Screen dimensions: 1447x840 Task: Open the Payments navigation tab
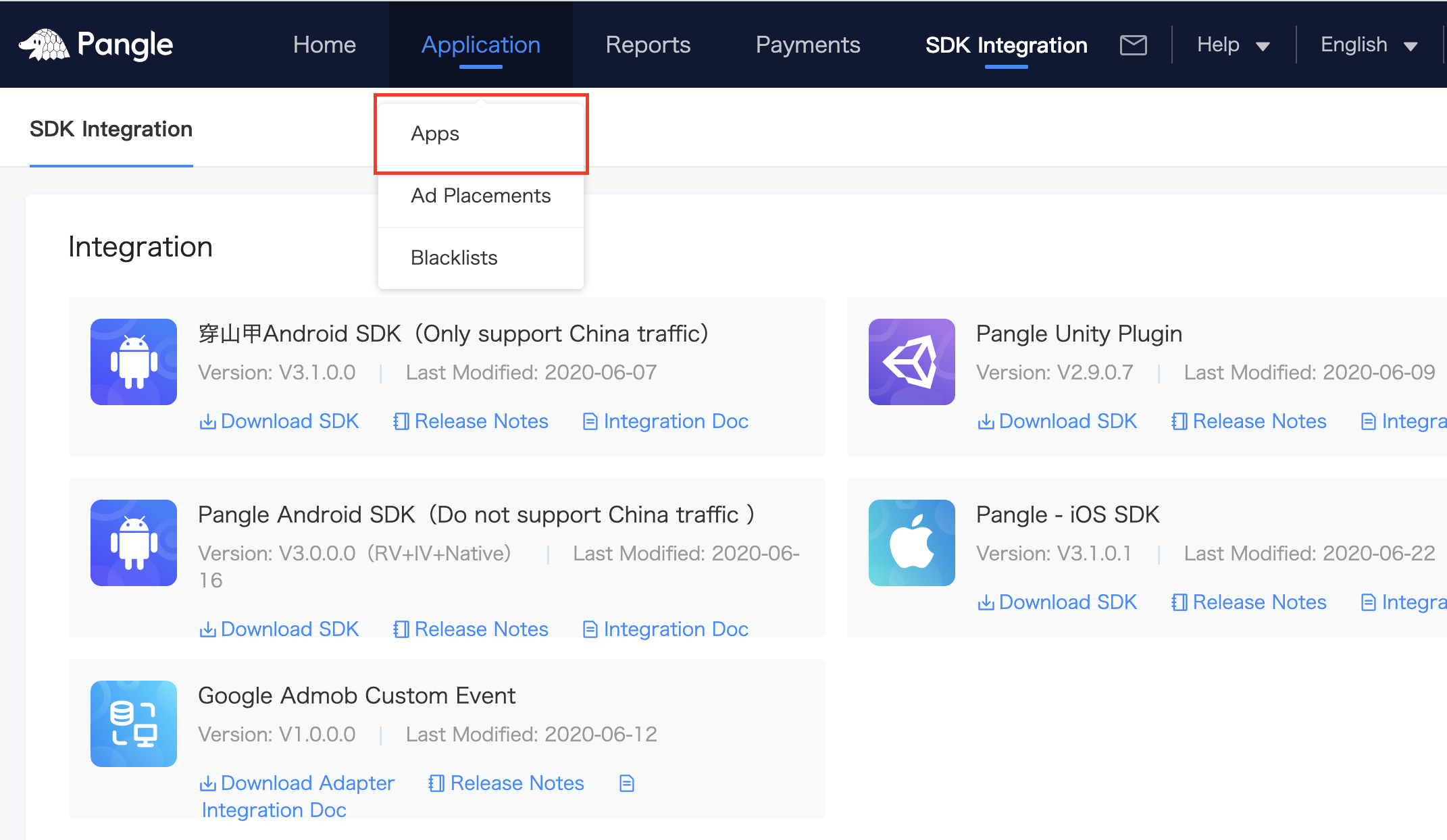(x=807, y=45)
